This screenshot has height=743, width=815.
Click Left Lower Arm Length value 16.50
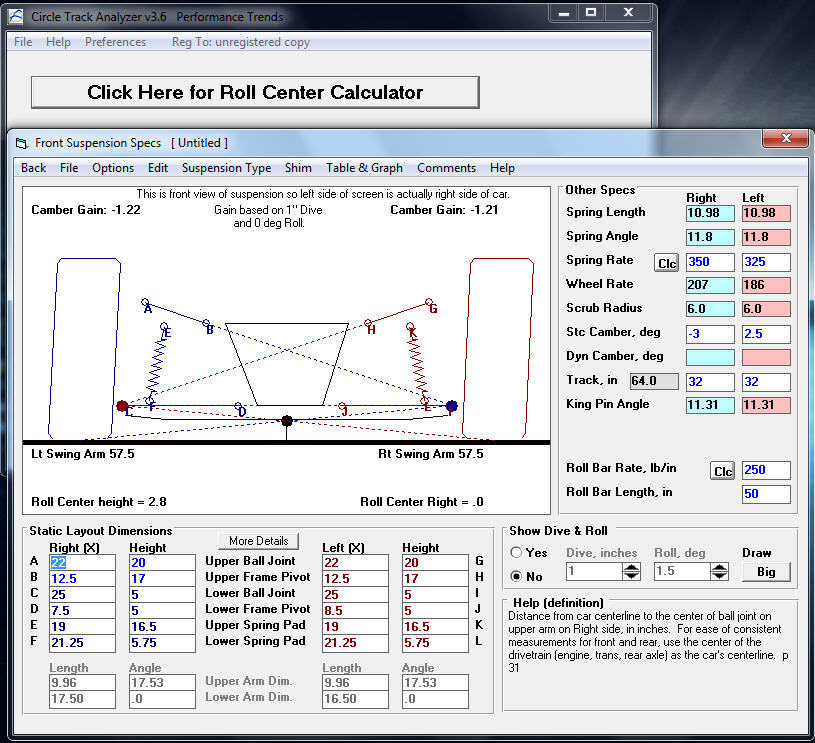click(355, 699)
